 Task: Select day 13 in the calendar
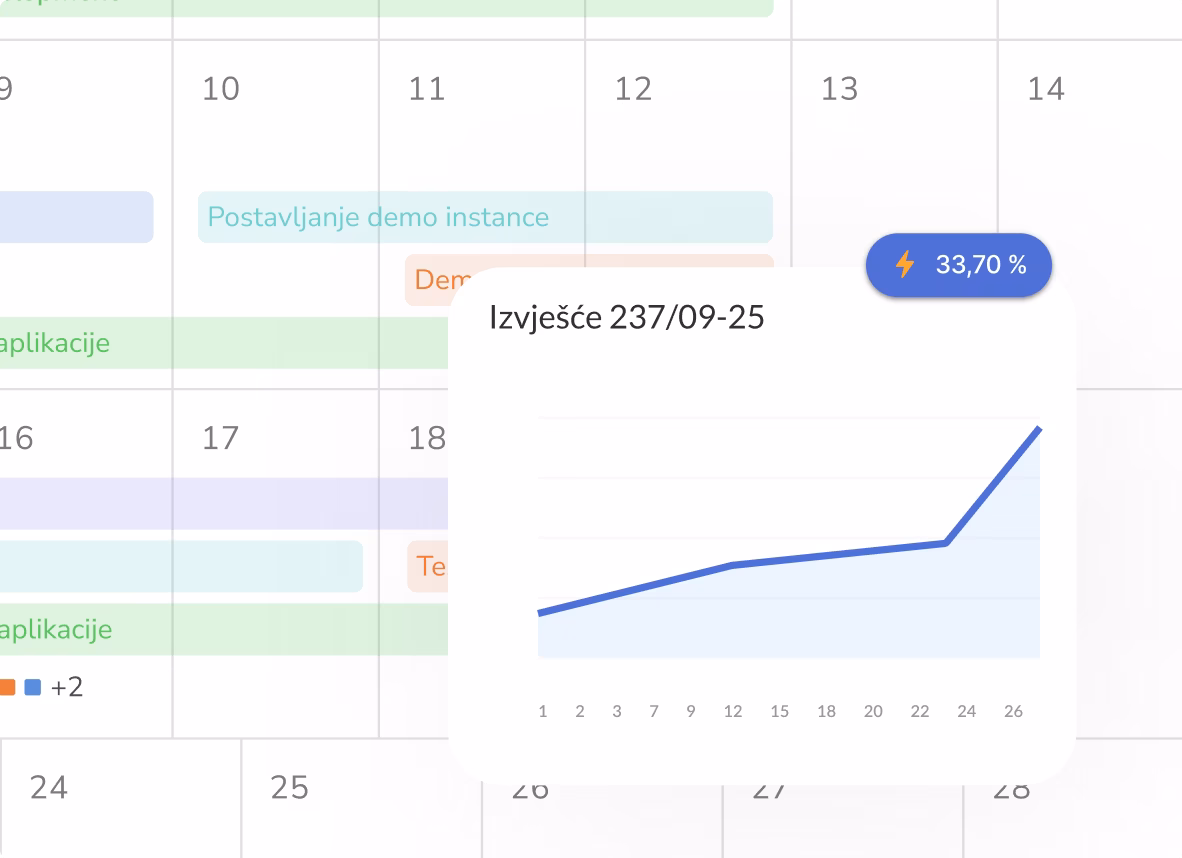point(839,89)
